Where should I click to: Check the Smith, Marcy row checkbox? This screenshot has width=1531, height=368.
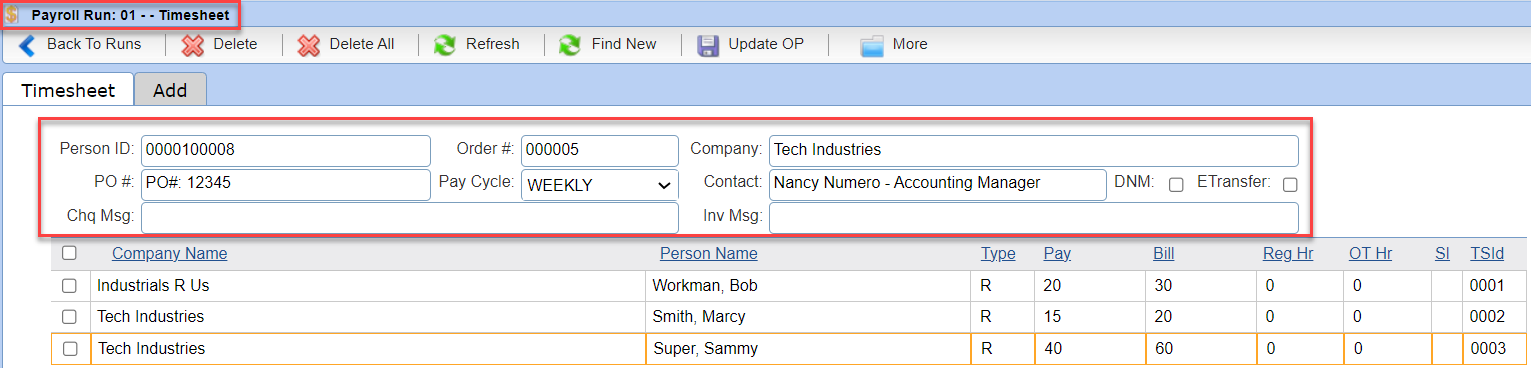[69, 317]
